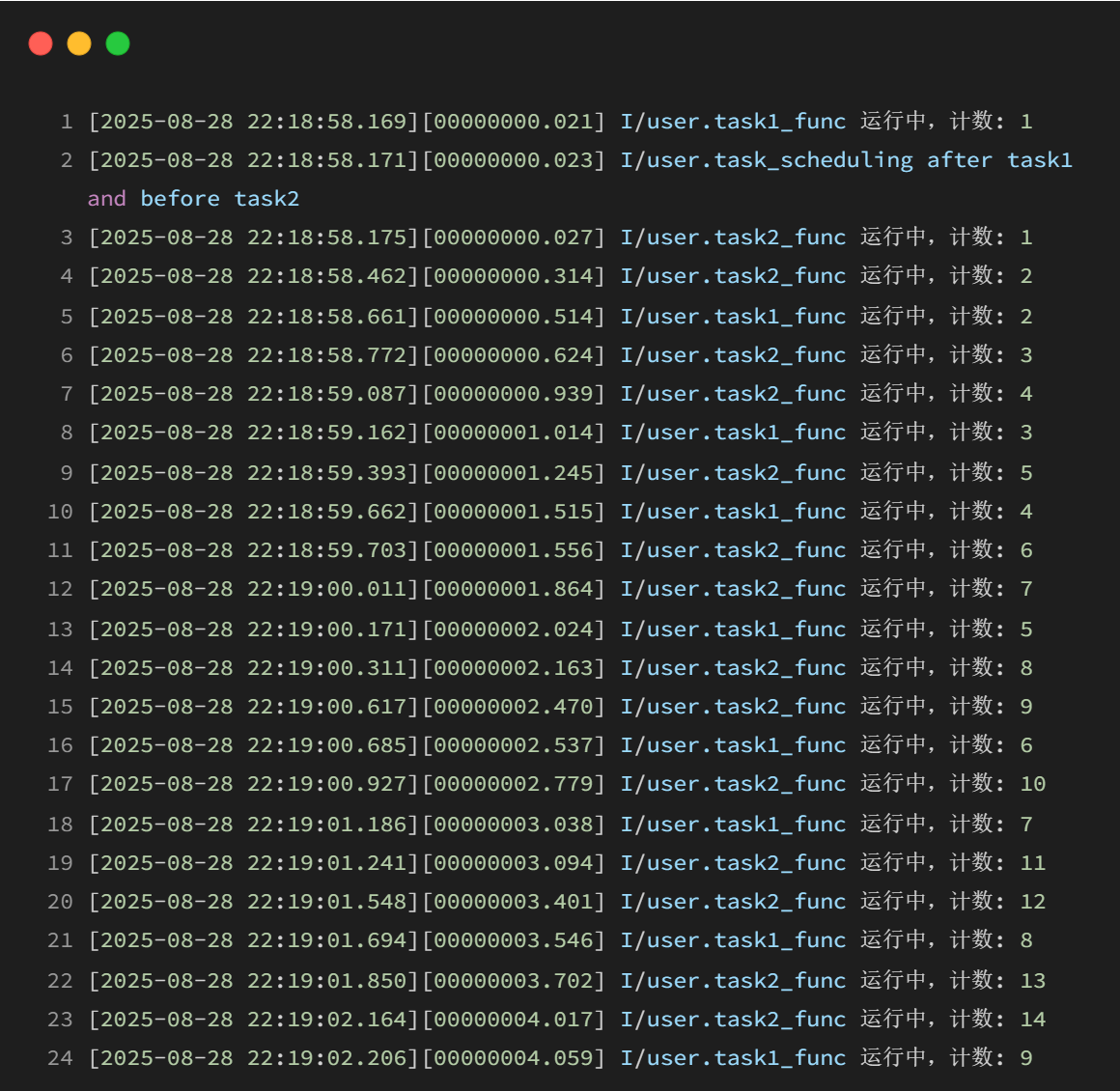Click "I/user.task2_func" on line 11

tap(733, 550)
